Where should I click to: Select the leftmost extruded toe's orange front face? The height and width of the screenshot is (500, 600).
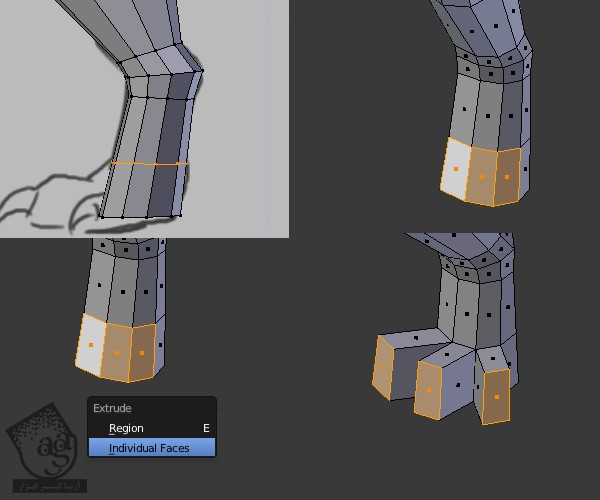point(383,366)
